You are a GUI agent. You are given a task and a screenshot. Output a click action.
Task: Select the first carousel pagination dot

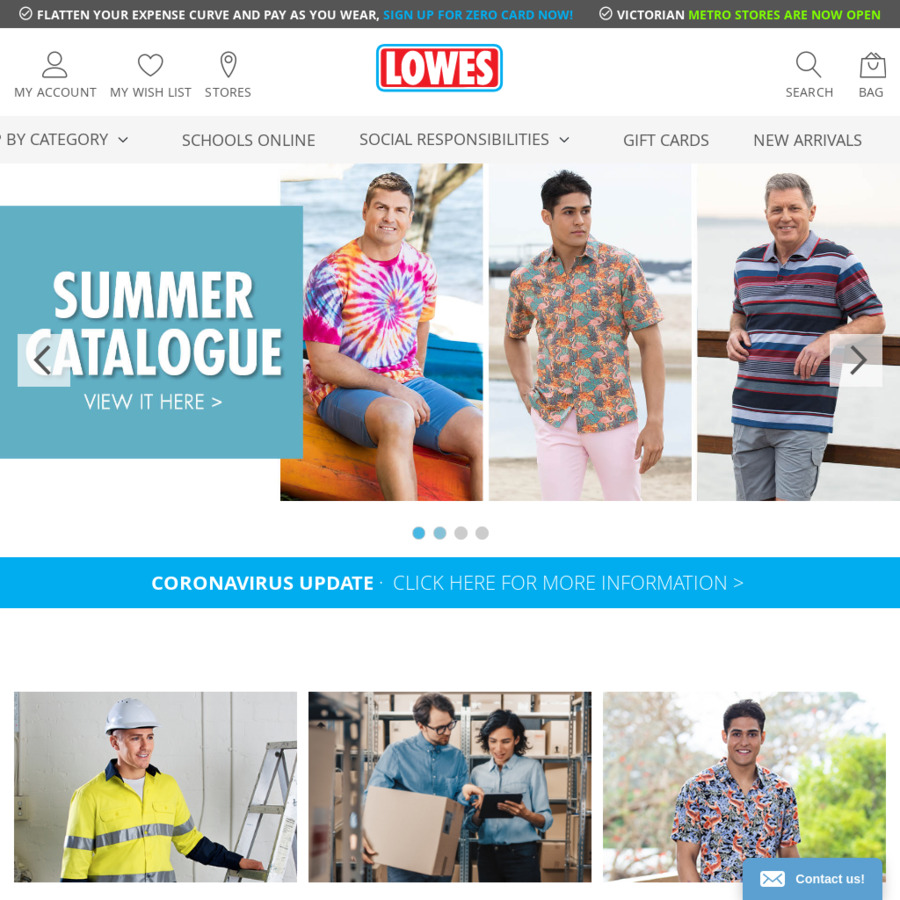[418, 533]
